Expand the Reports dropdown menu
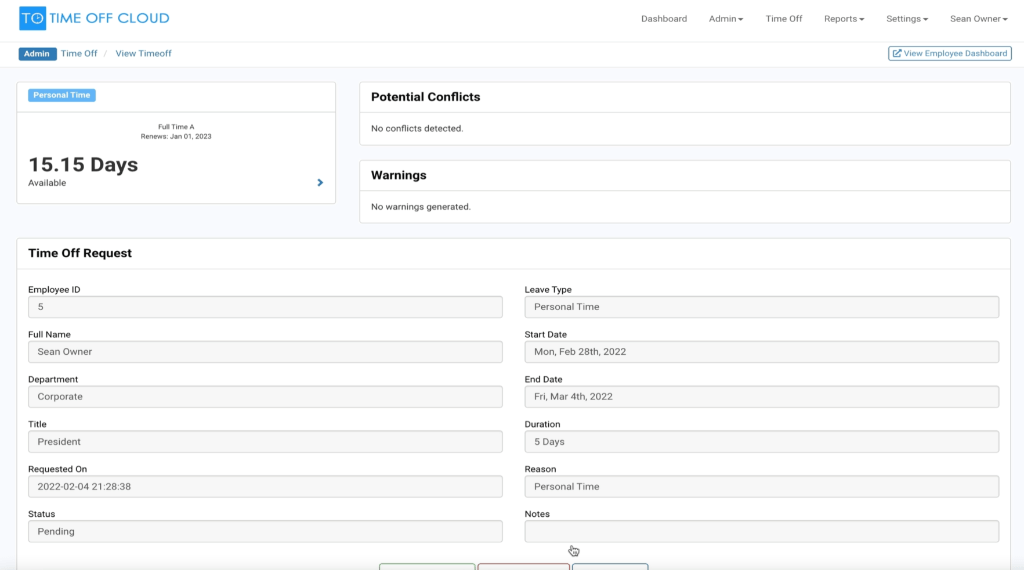The width and height of the screenshot is (1024, 570). pyautogui.click(x=844, y=19)
